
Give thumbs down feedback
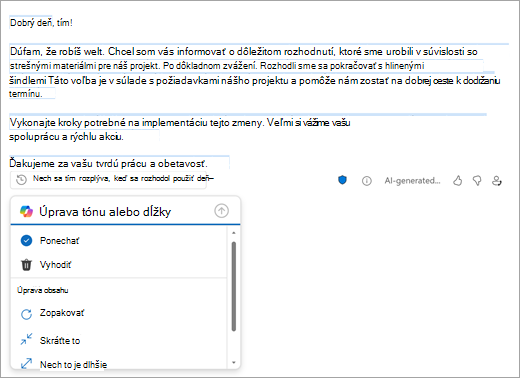point(477,181)
